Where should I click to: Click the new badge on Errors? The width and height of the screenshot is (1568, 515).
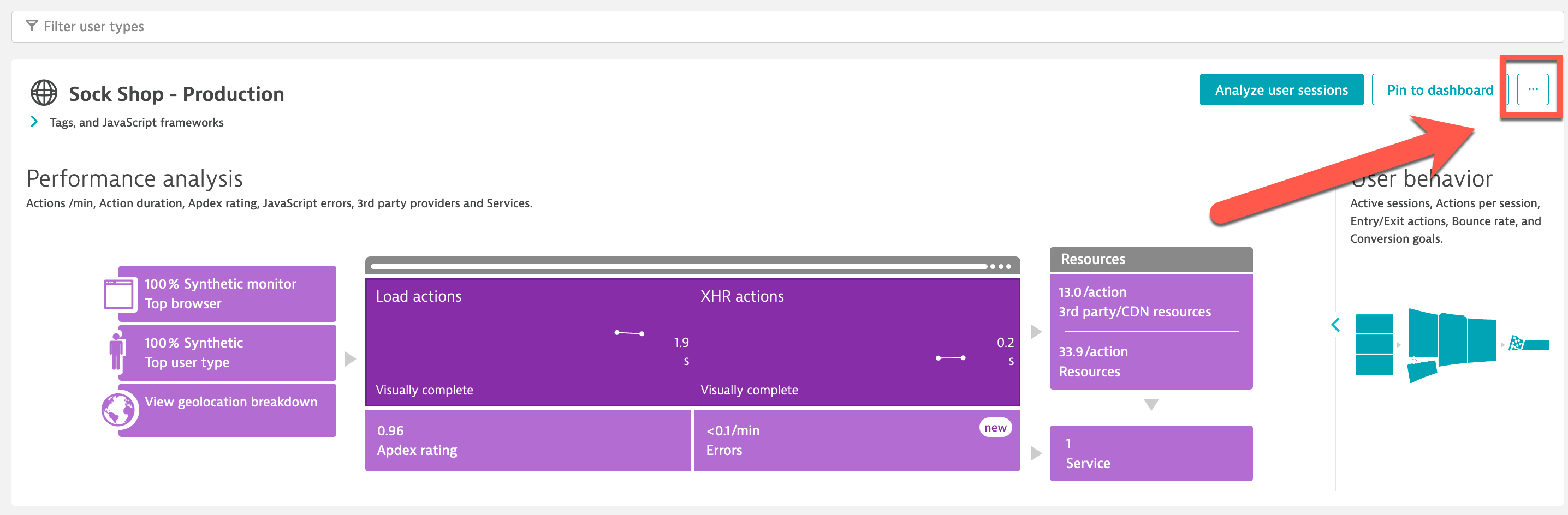[995, 428]
